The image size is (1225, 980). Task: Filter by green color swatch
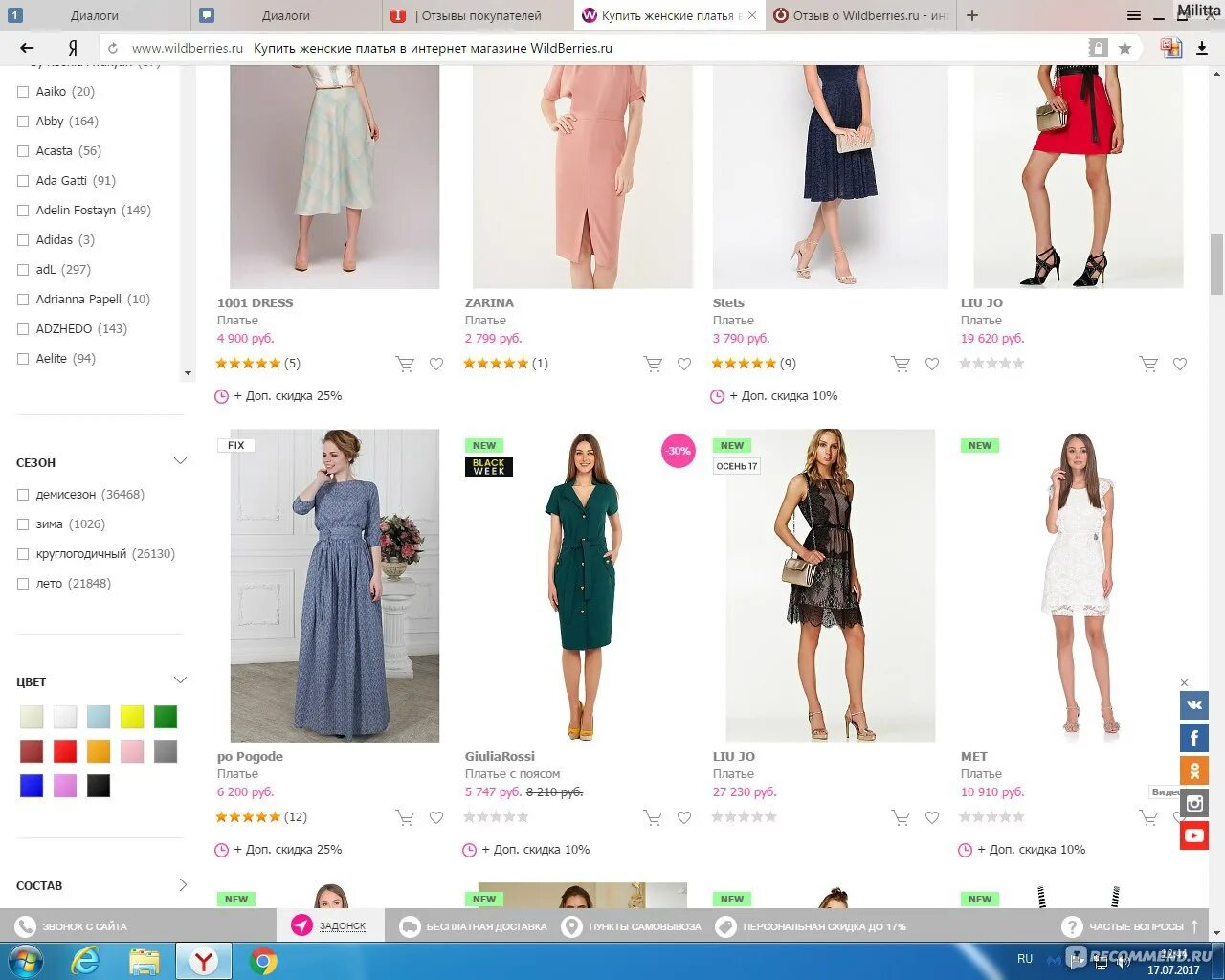[166, 717]
